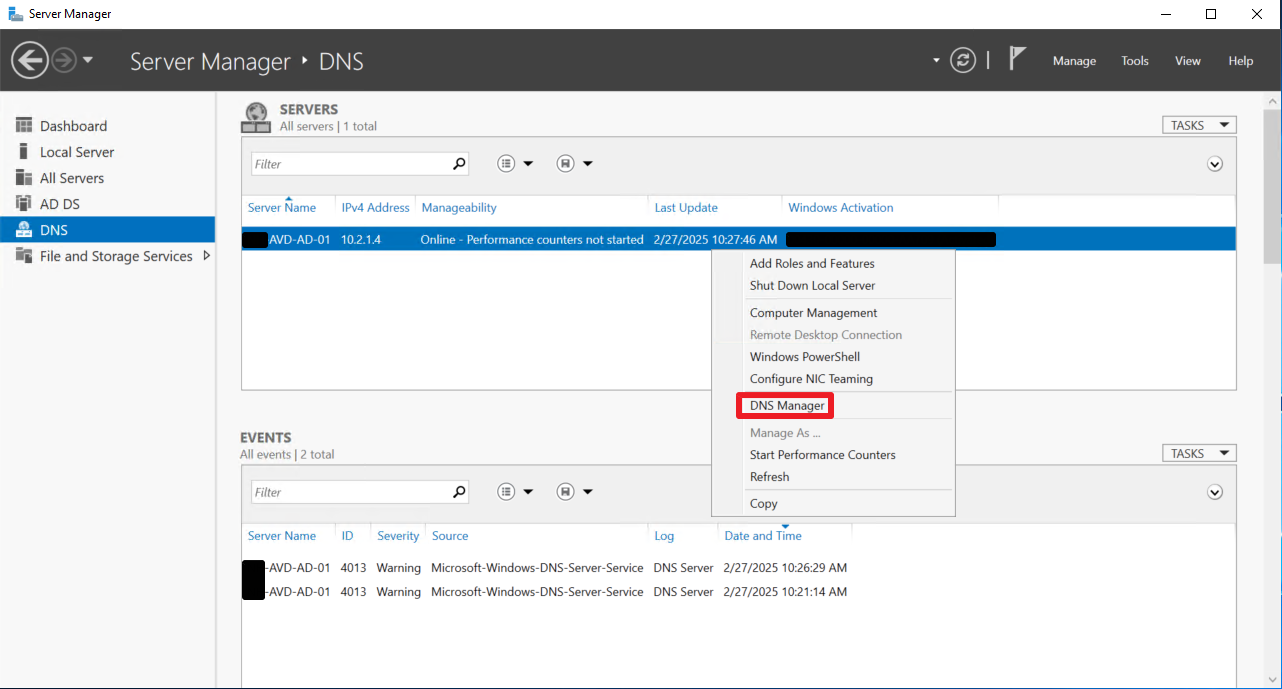Screen dimensions: 1282x689
Task: Sort events by Source column
Action: [450, 536]
